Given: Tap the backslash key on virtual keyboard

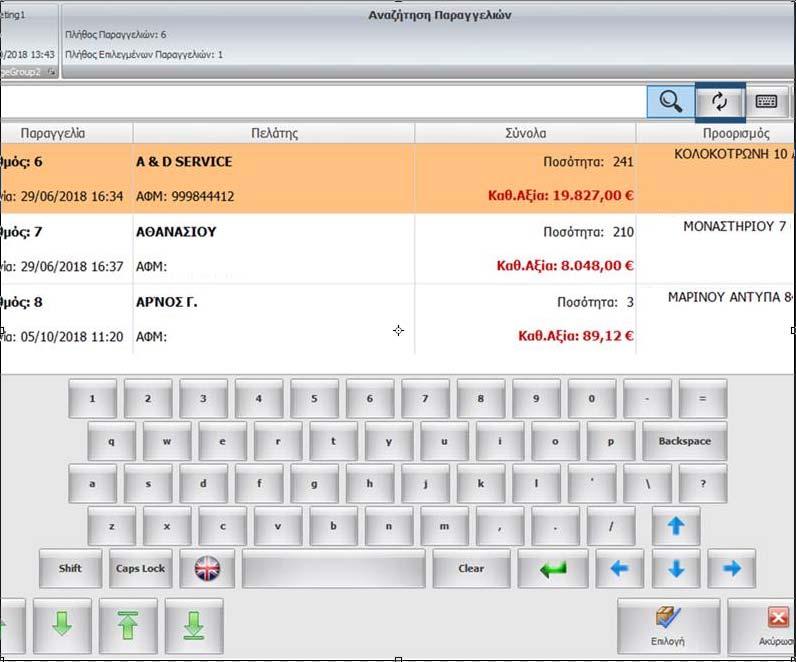Looking at the screenshot, I should tap(647, 483).
